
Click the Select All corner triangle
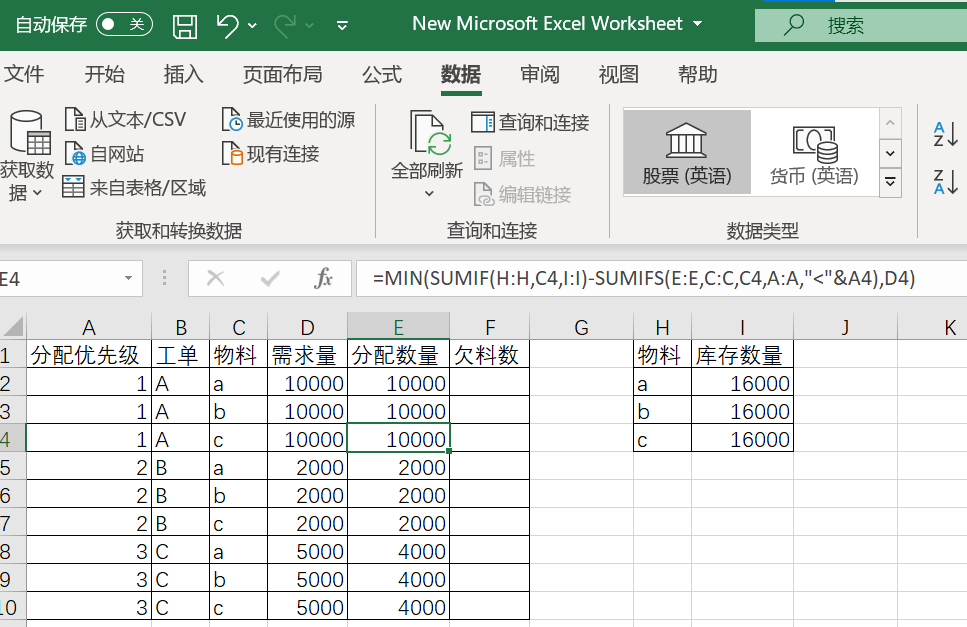[13, 326]
